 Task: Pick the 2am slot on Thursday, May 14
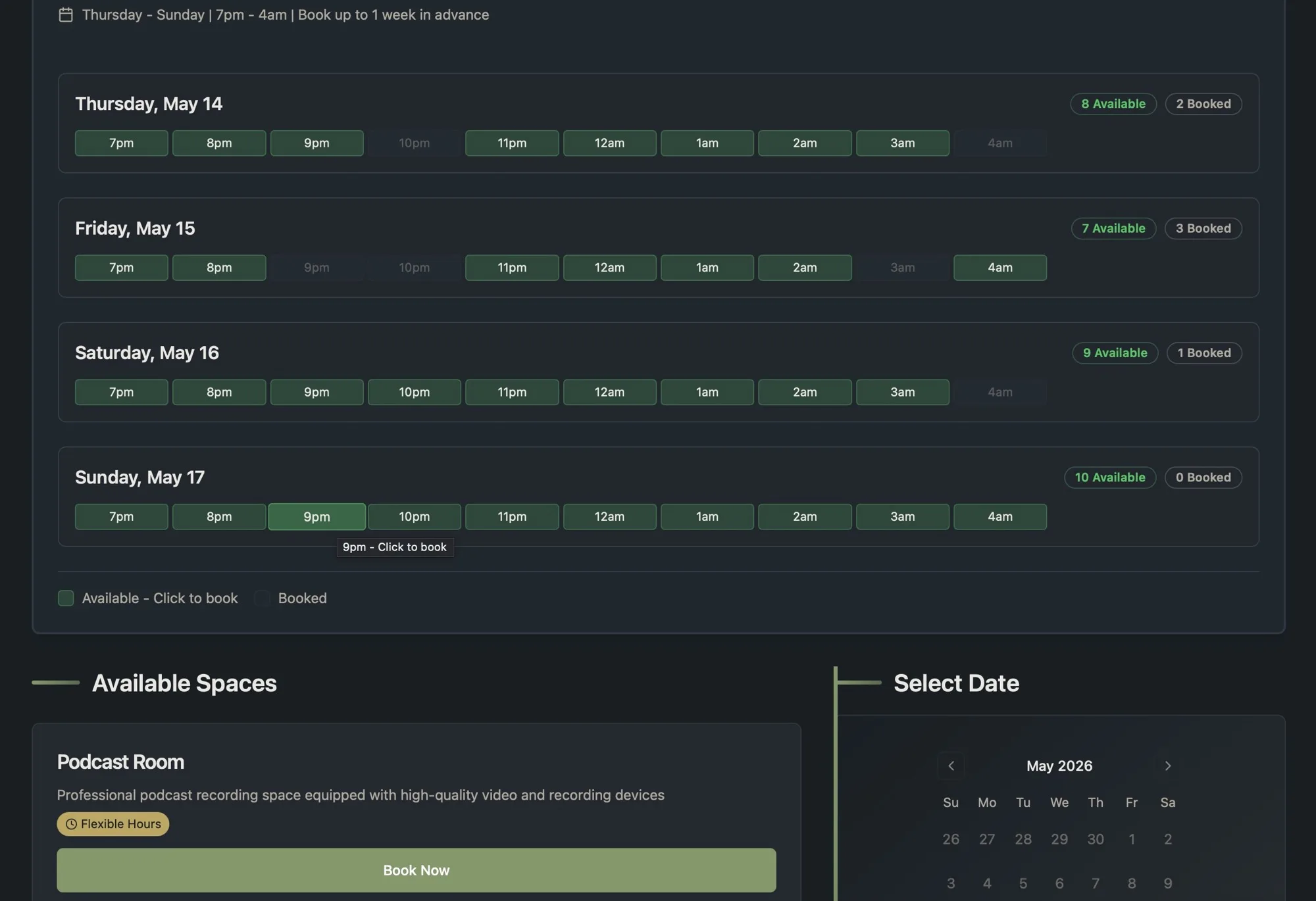coord(805,143)
